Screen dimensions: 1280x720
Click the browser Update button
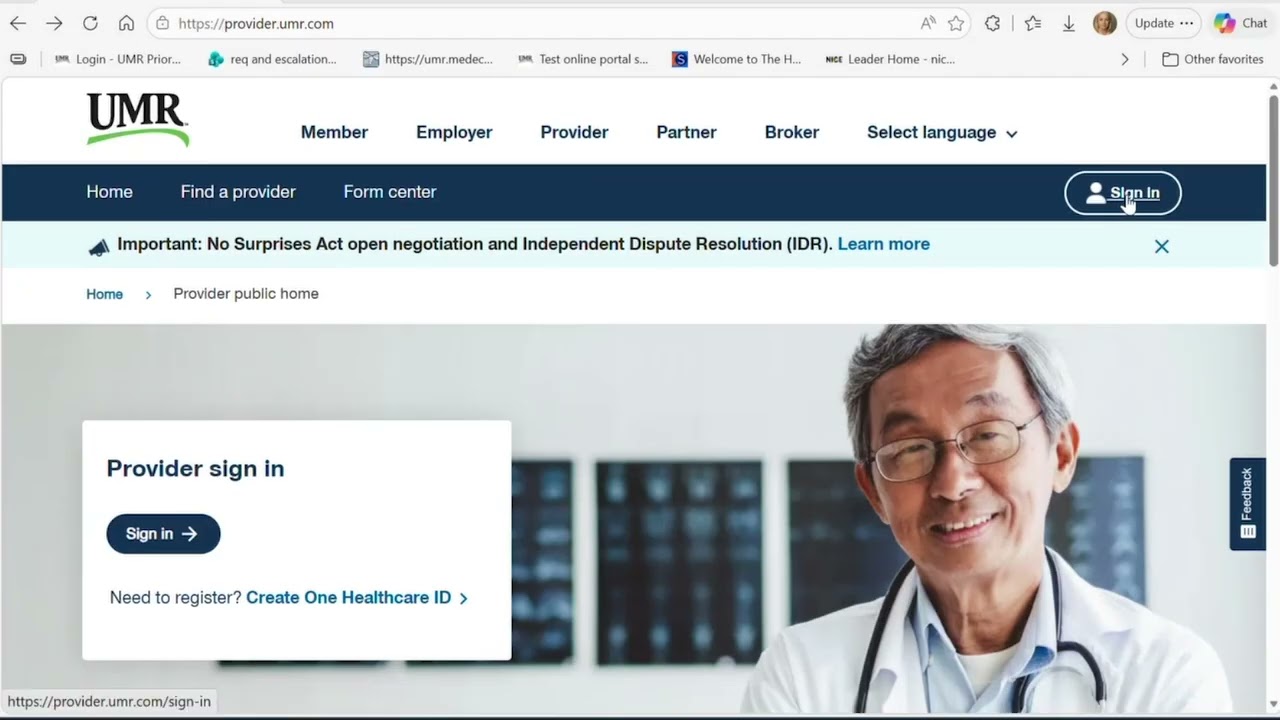click(x=1163, y=23)
